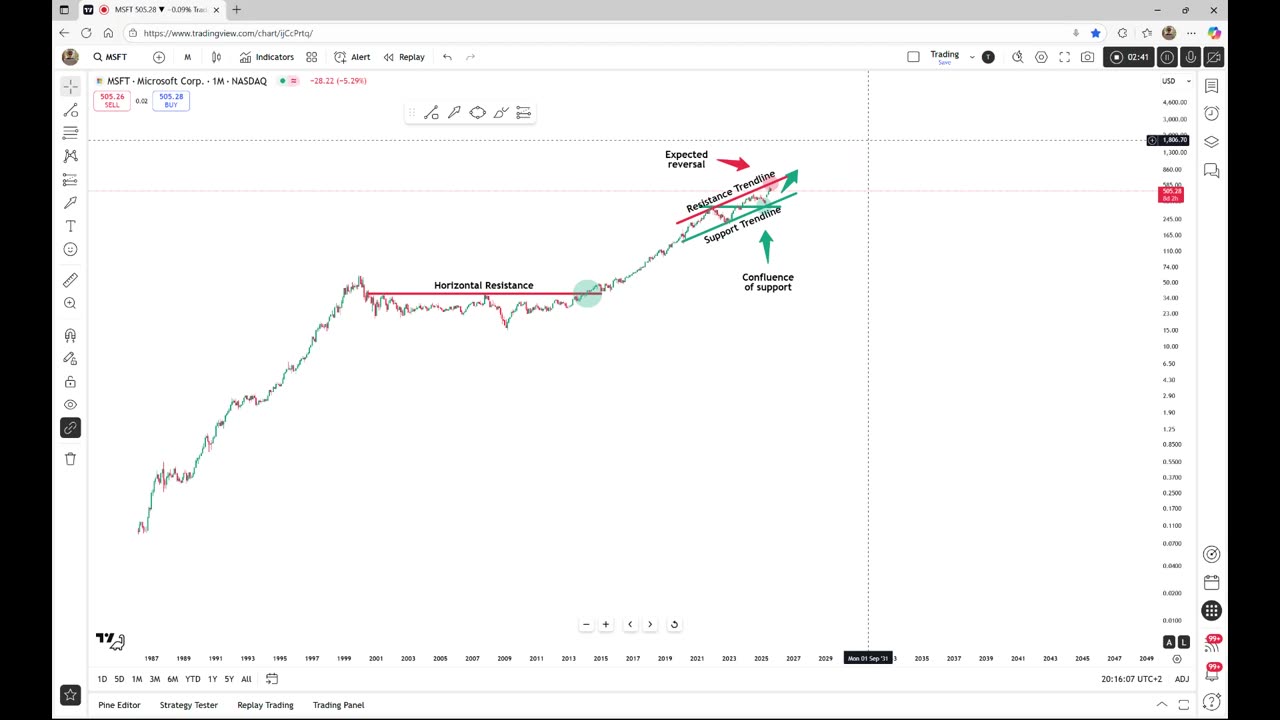This screenshot has height=720, width=1280.
Task: Open the quick search icon
Action: (1018, 57)
